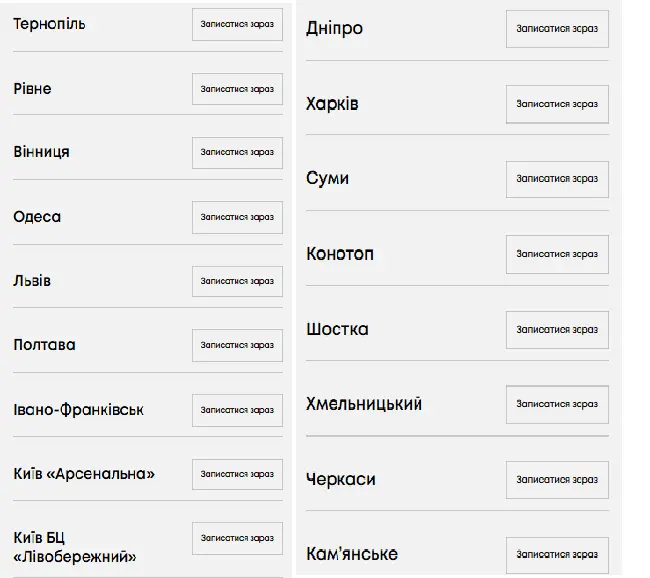The height and width of the screenshot is (578, 650).
Task: Click the Харків city label
Action: pyautogui.click(x=332, y=104)
